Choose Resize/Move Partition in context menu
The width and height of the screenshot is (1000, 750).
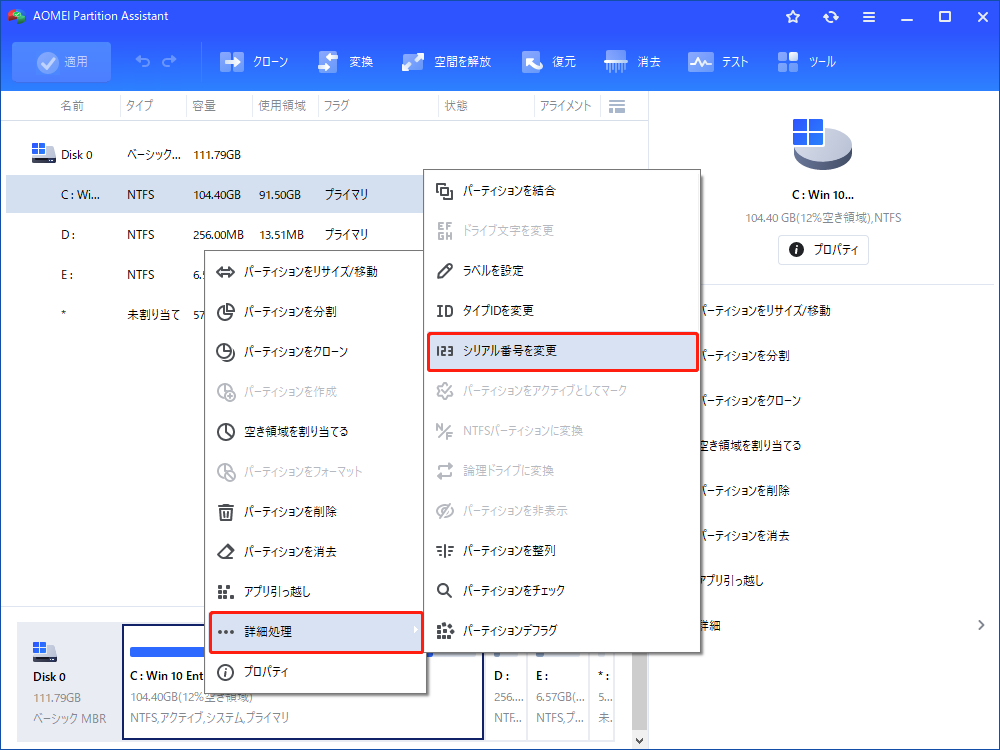[315, 272]
